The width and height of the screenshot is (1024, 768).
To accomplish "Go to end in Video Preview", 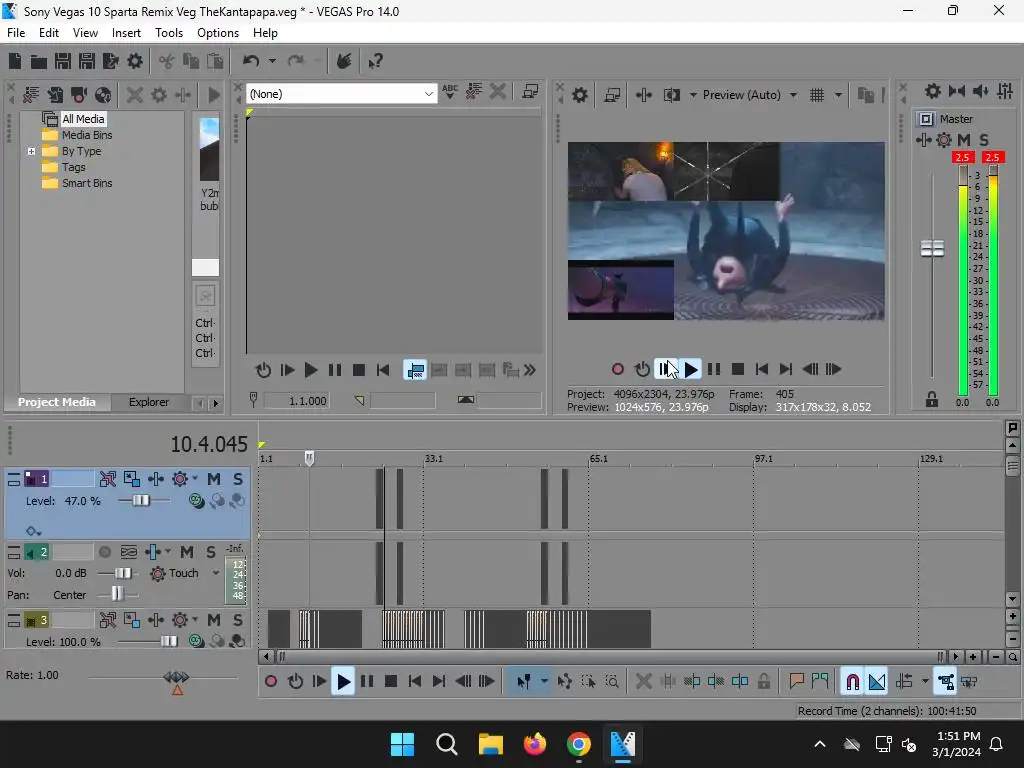I will tap(786, 370).
